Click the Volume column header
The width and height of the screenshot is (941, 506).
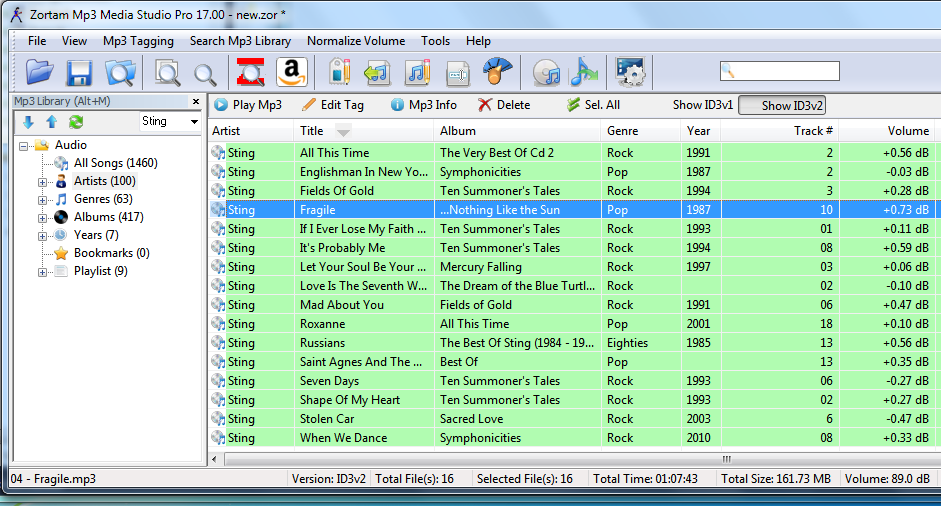click(x=889, y=131)
